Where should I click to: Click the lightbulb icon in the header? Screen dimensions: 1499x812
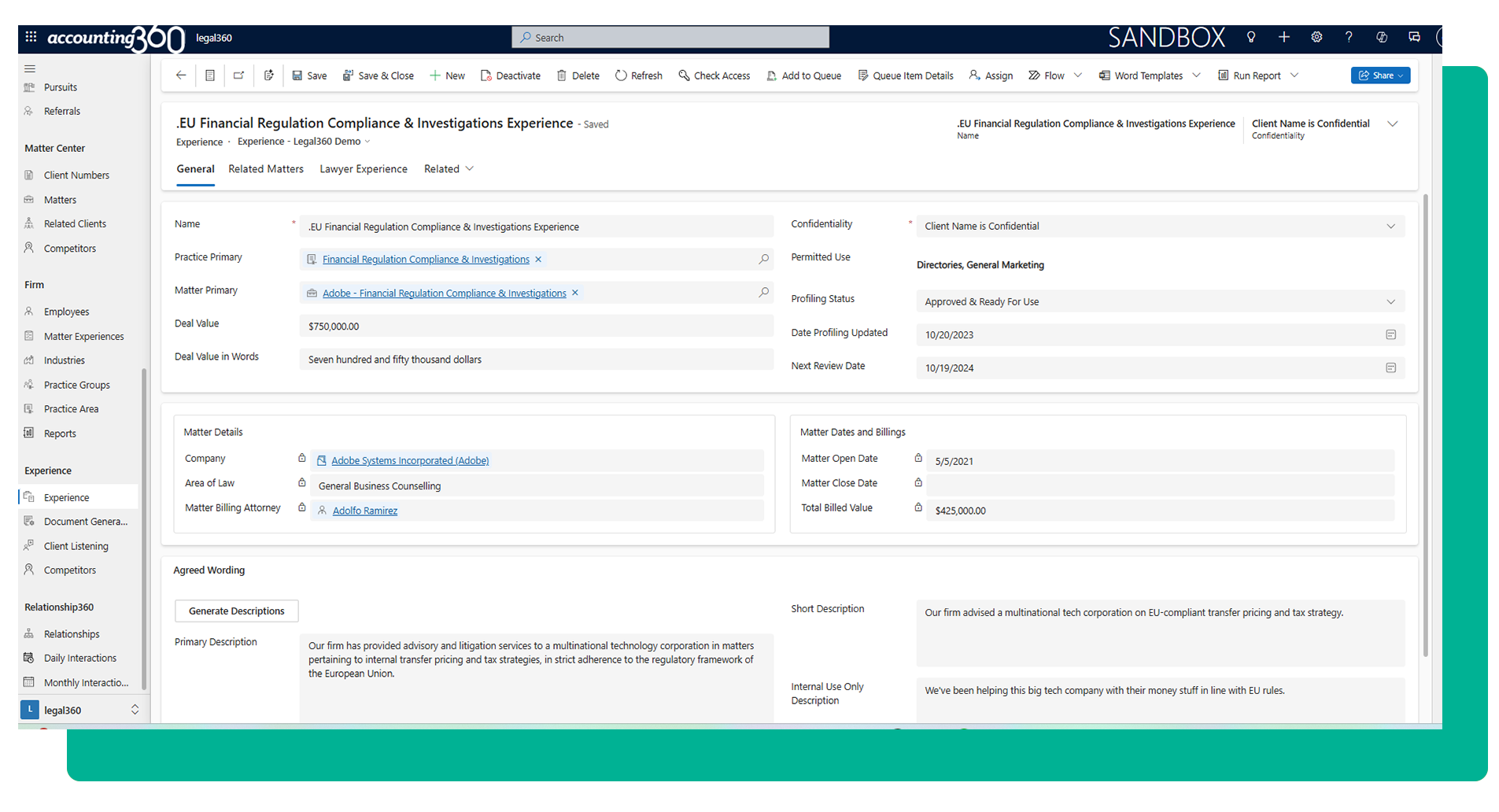click(x=1251, y=37)
